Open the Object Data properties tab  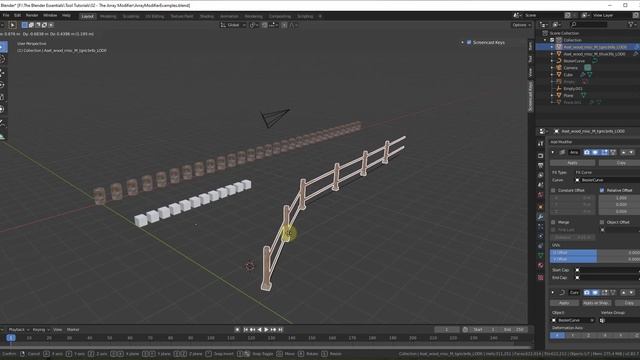540,256
